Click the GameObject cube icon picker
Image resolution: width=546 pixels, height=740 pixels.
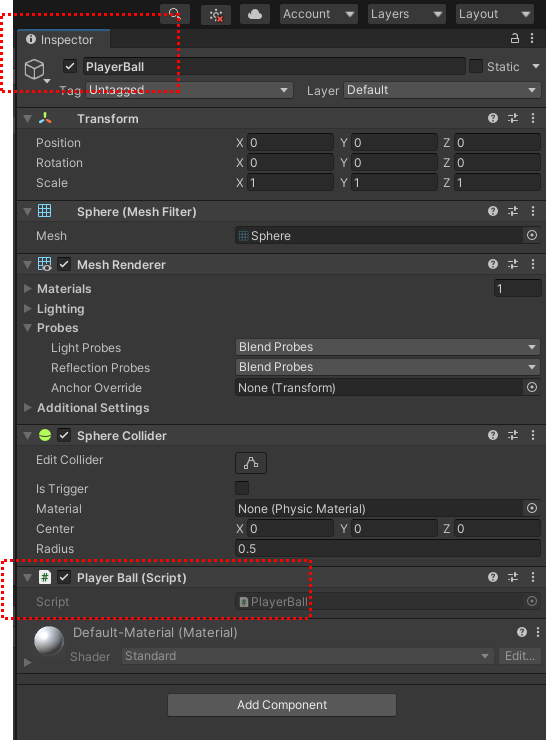pyautogui.click(x=35, y=70)
